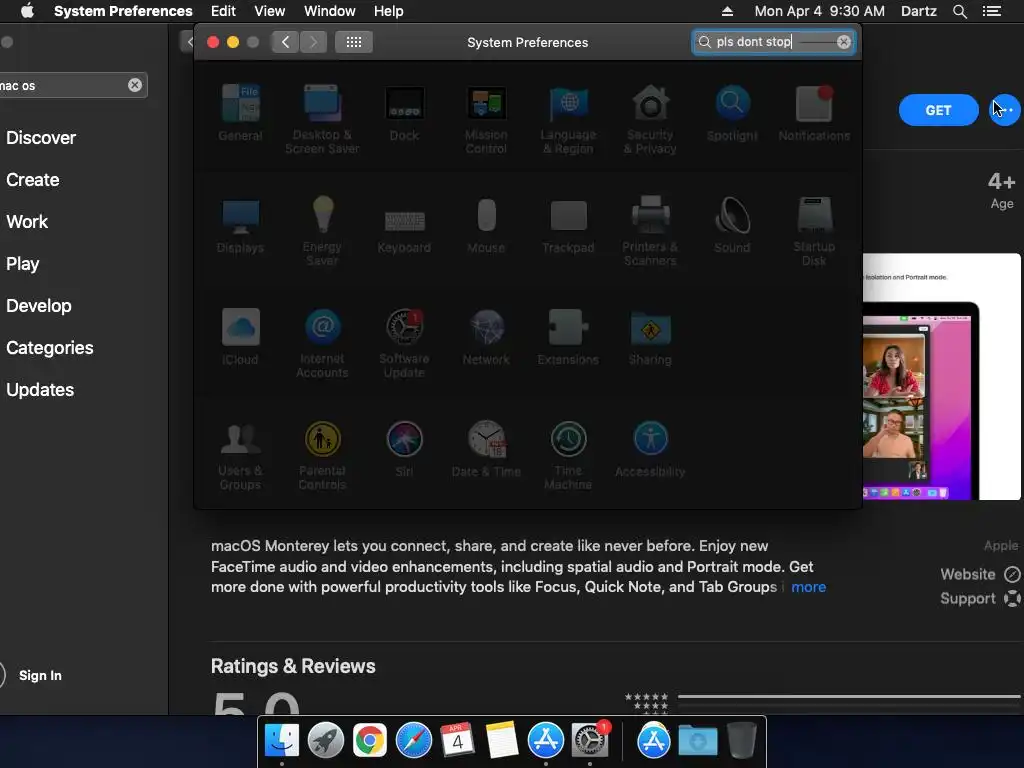This screenshot has height=768, width=1024.
Task: Open Network preferences pane
Action: tap(486, 337)
